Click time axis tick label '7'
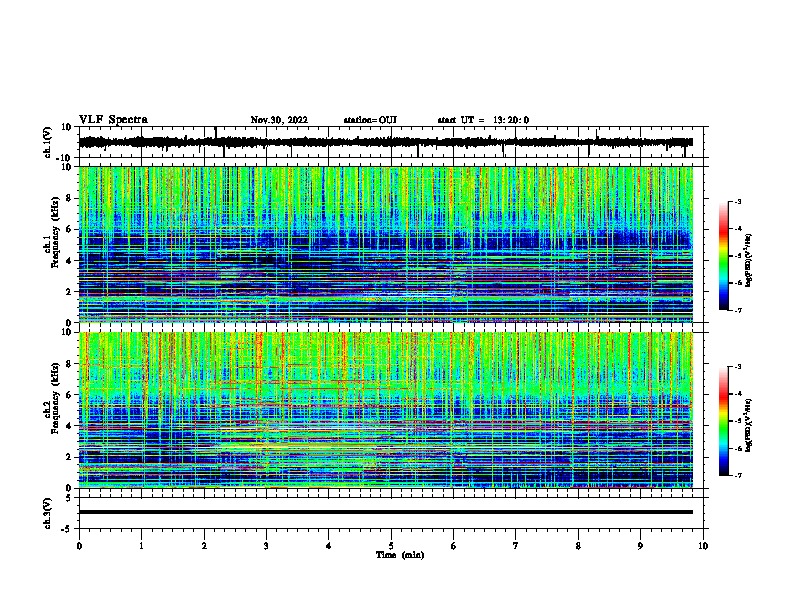 click(x=516, y=546)
